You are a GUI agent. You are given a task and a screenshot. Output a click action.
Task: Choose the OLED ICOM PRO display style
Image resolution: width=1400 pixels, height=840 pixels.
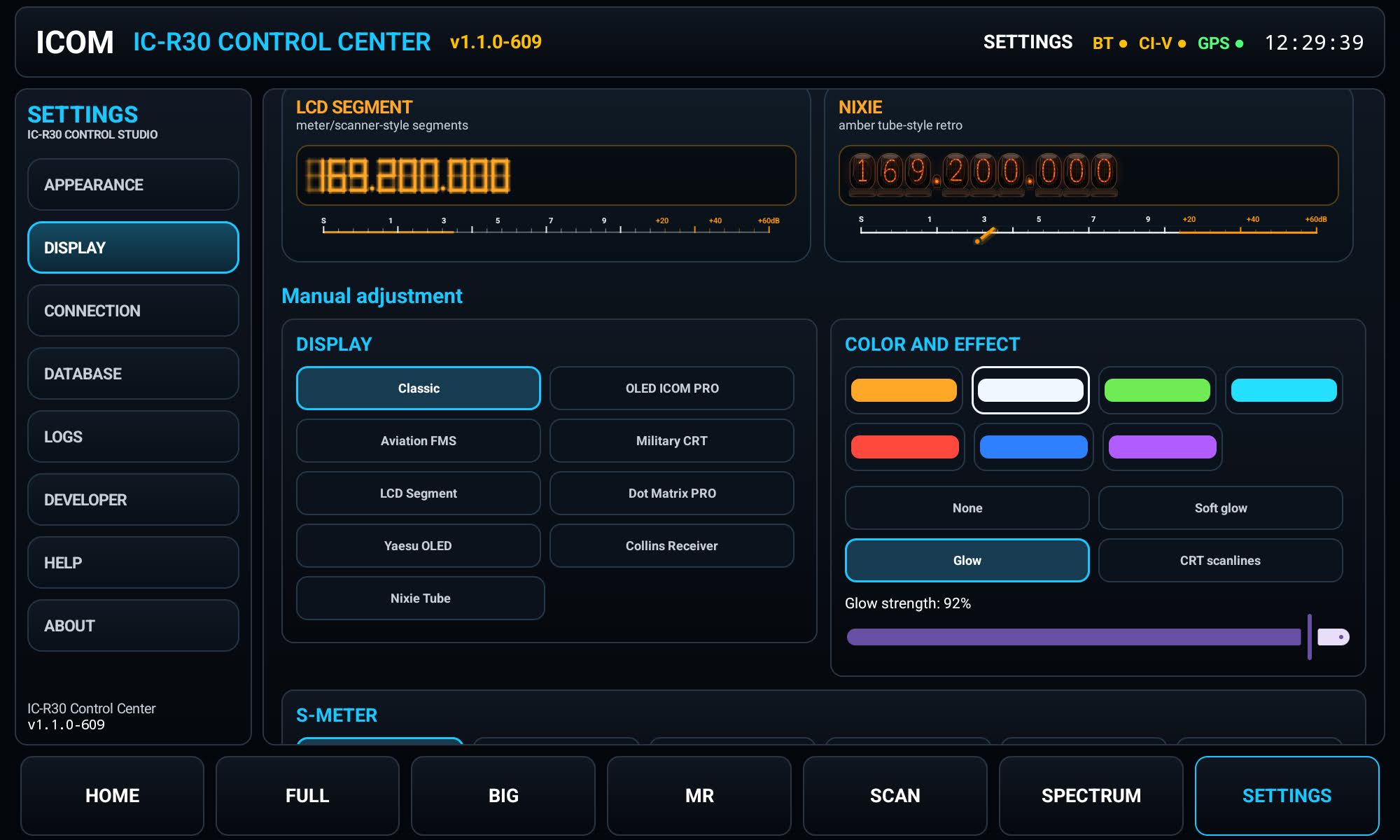(672, 388)
